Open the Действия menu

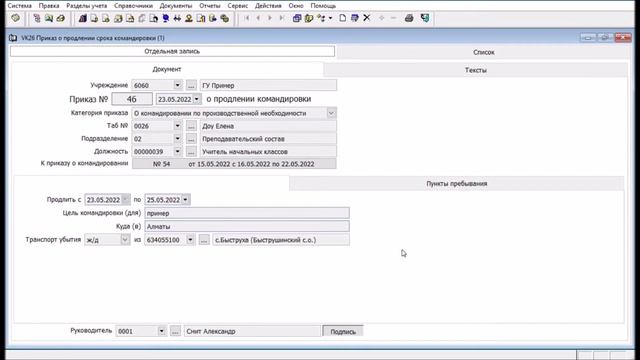click(268, 6)
